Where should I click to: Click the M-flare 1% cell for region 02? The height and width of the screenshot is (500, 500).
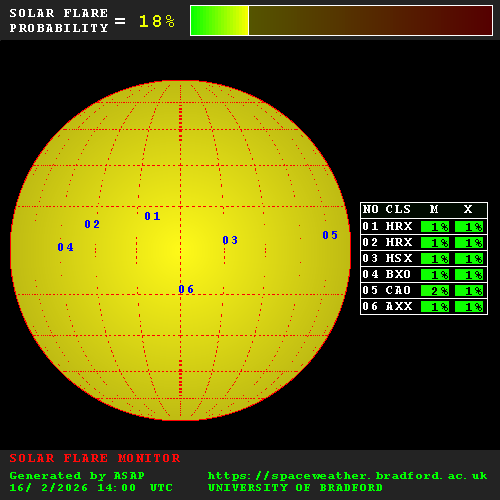coord(435,243)
